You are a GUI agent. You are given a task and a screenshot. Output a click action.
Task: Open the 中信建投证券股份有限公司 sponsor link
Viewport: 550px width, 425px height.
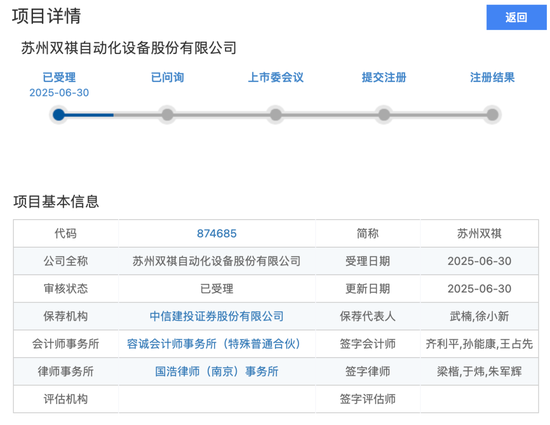(217, 316)
